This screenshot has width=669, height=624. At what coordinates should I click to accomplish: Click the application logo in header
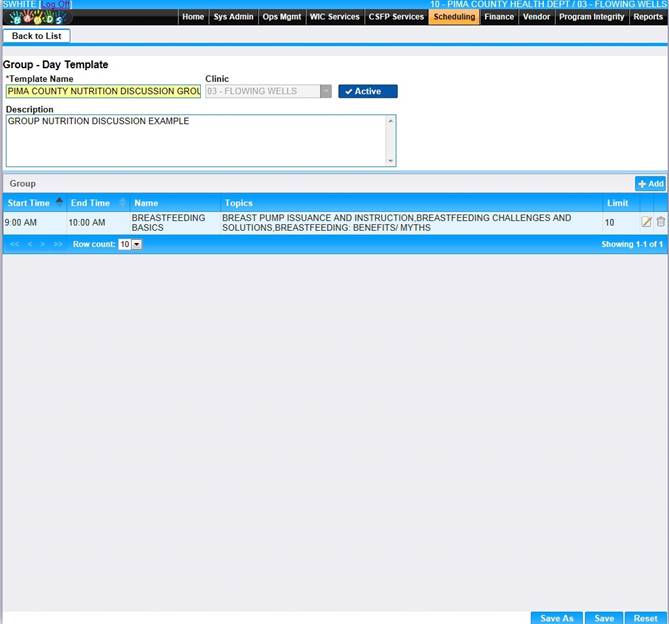36,17
